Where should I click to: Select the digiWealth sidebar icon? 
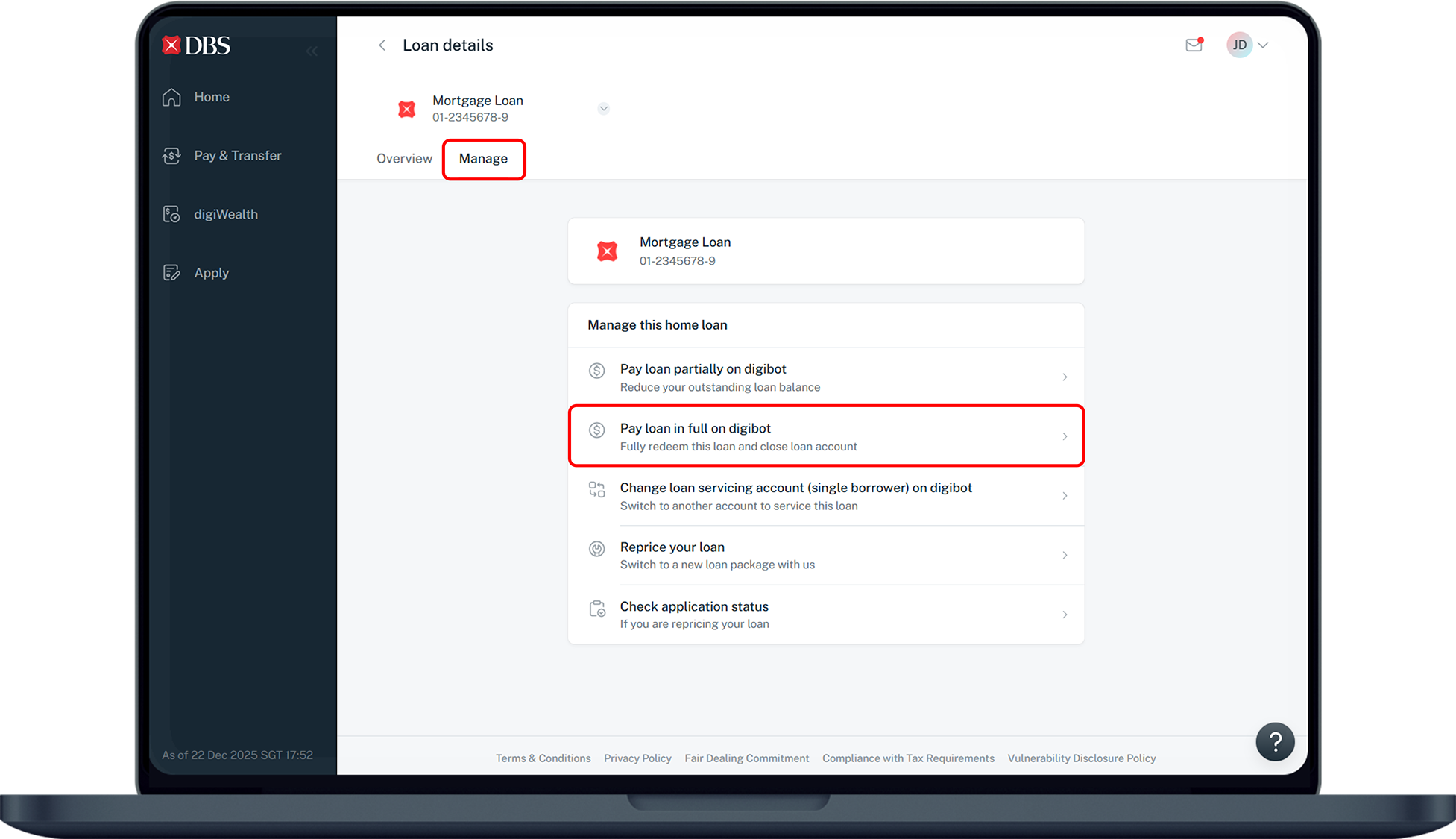(x=171, y=214)
